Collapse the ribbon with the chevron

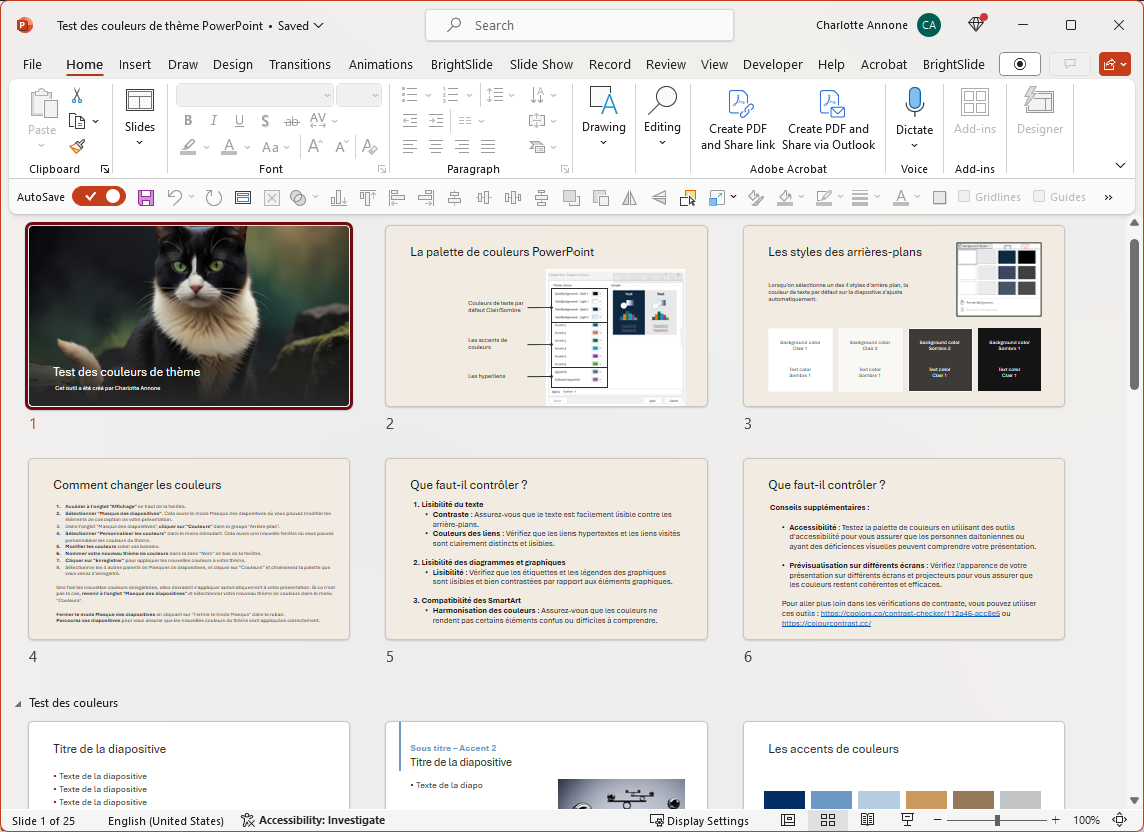click(x=1121, y=166)
